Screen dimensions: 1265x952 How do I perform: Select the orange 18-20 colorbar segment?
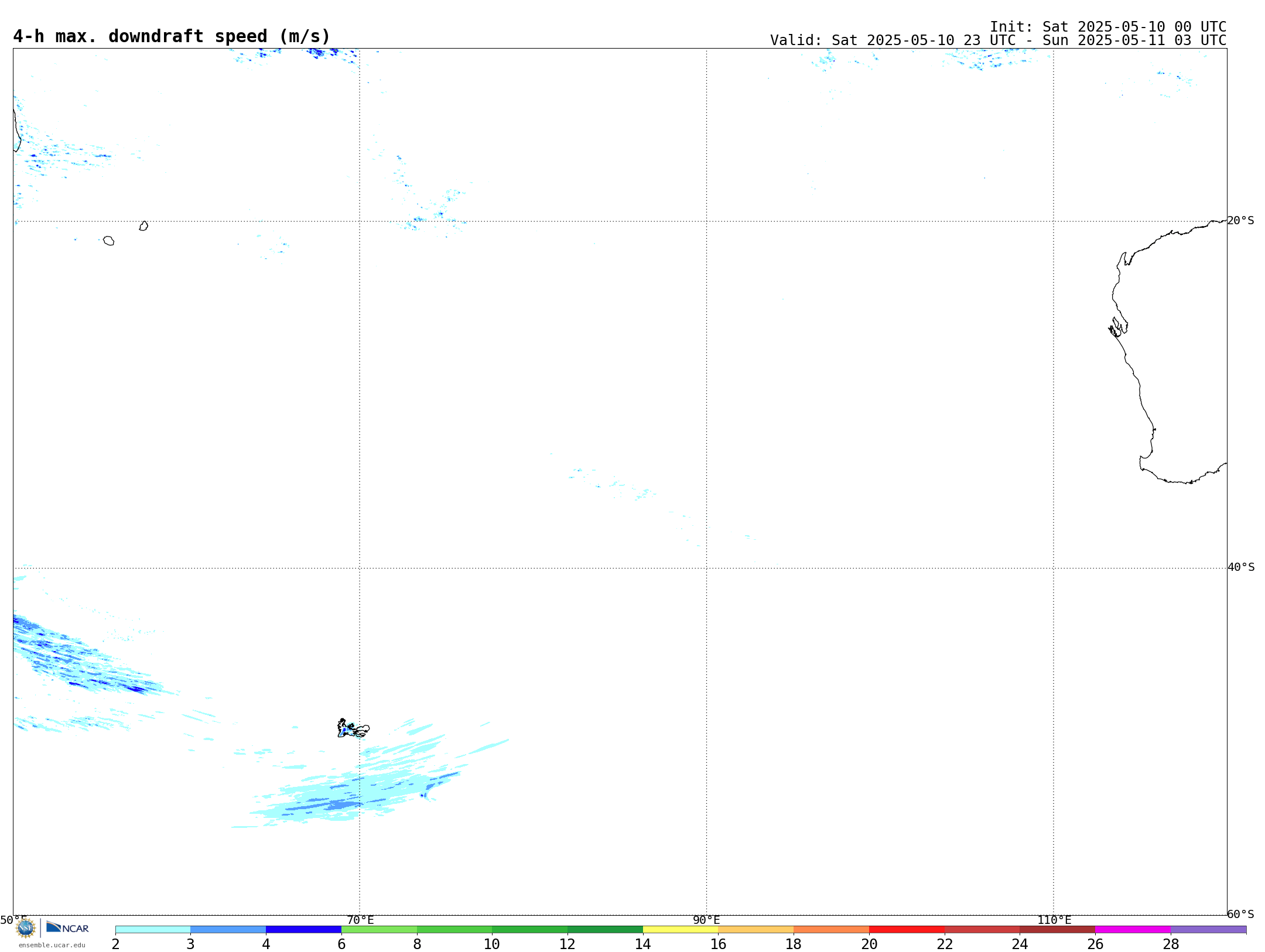coord(831,929)
